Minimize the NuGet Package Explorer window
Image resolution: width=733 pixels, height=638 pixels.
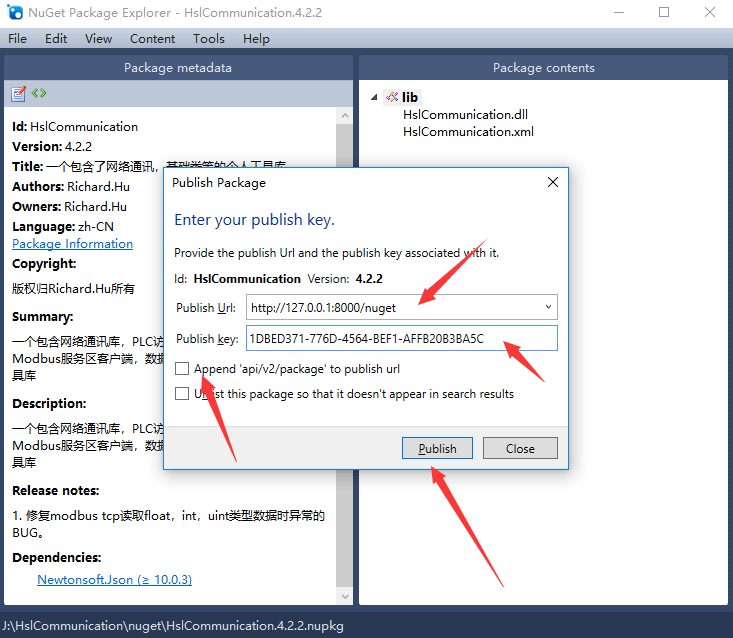(x=619, y=13)
